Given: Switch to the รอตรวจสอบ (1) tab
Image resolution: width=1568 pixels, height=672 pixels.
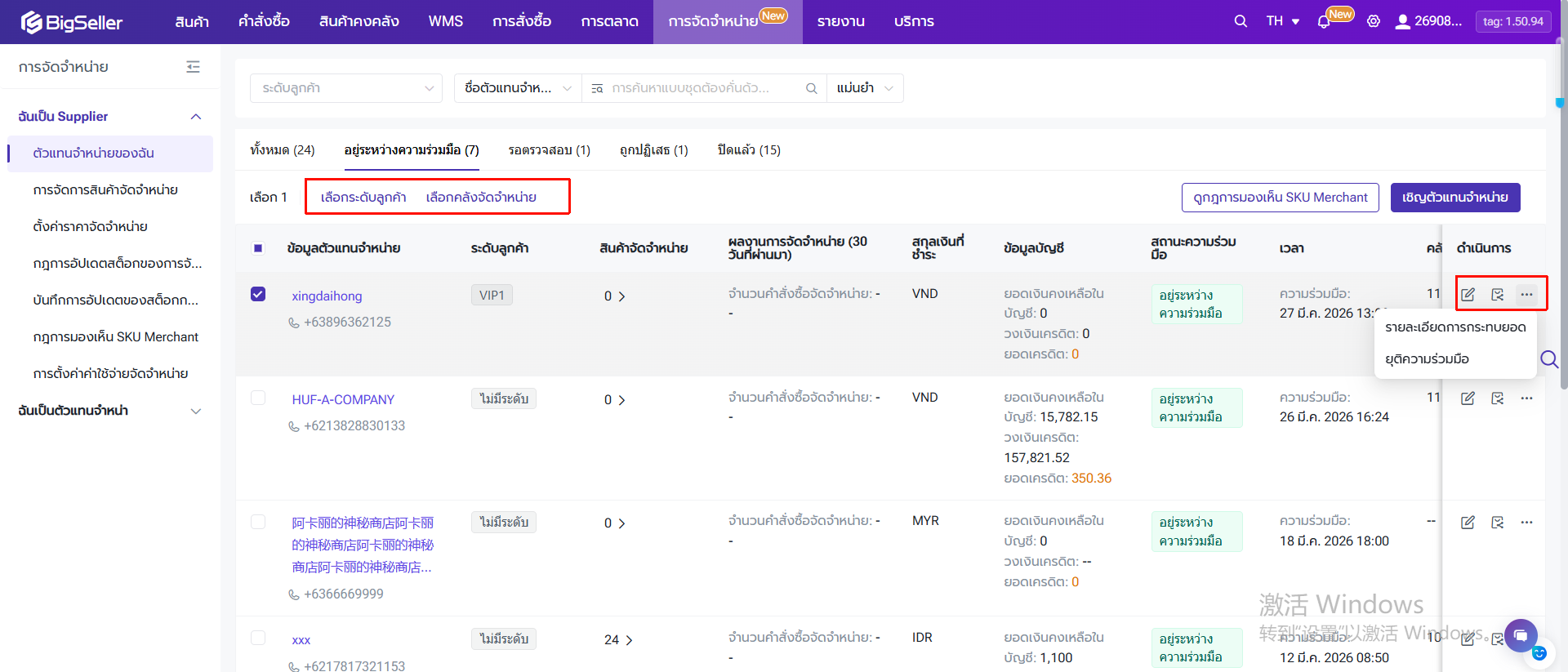Looking at the screenshot, I should point(549,150).
